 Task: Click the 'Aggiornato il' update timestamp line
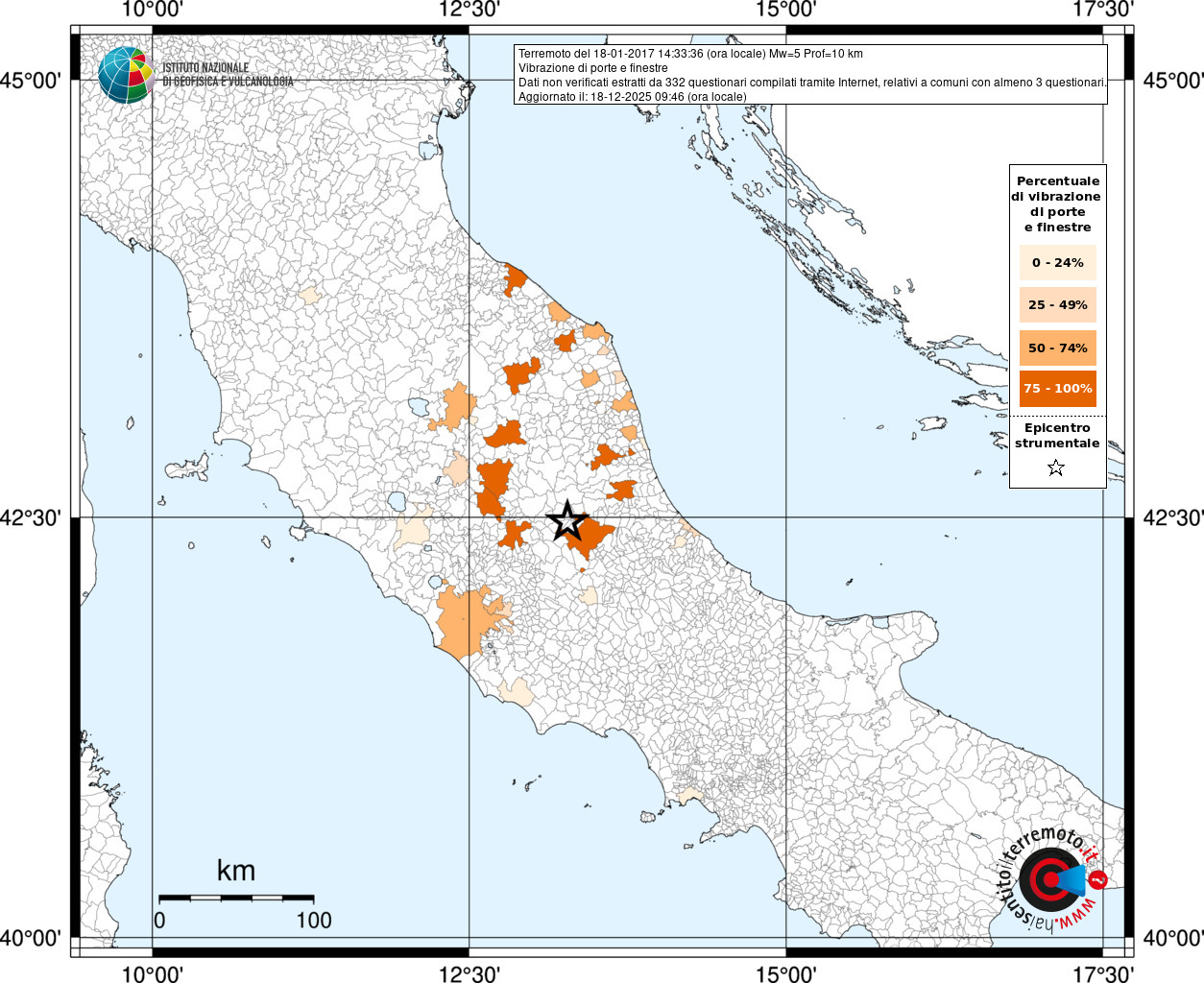632,97
